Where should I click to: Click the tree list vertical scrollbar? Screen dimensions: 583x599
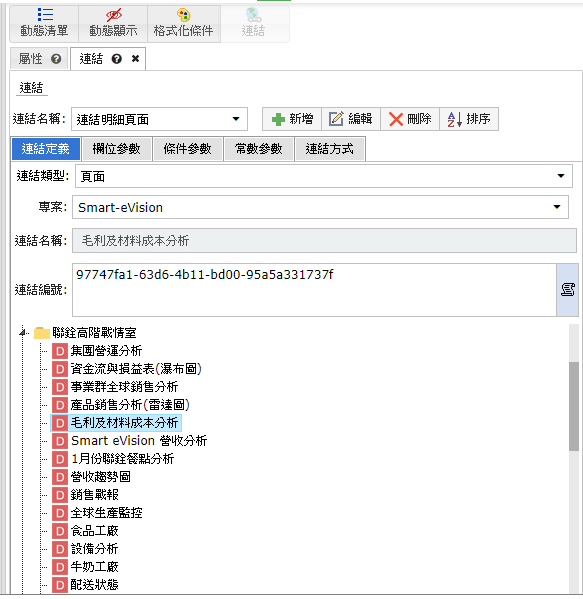pos(573,406)
